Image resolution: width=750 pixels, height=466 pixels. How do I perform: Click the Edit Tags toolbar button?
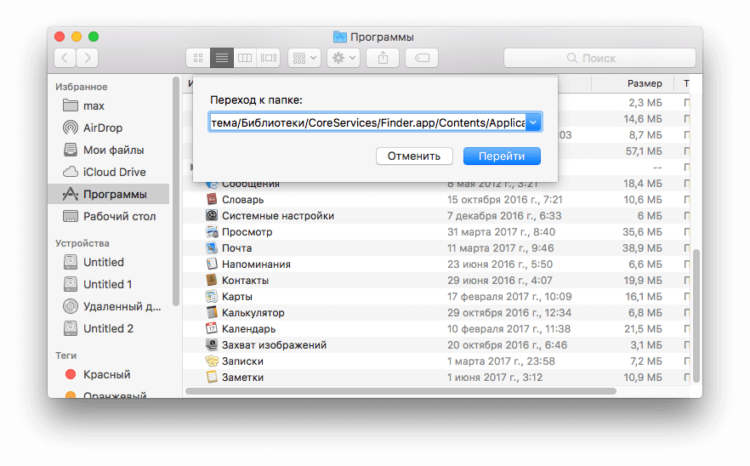(422, 58)
